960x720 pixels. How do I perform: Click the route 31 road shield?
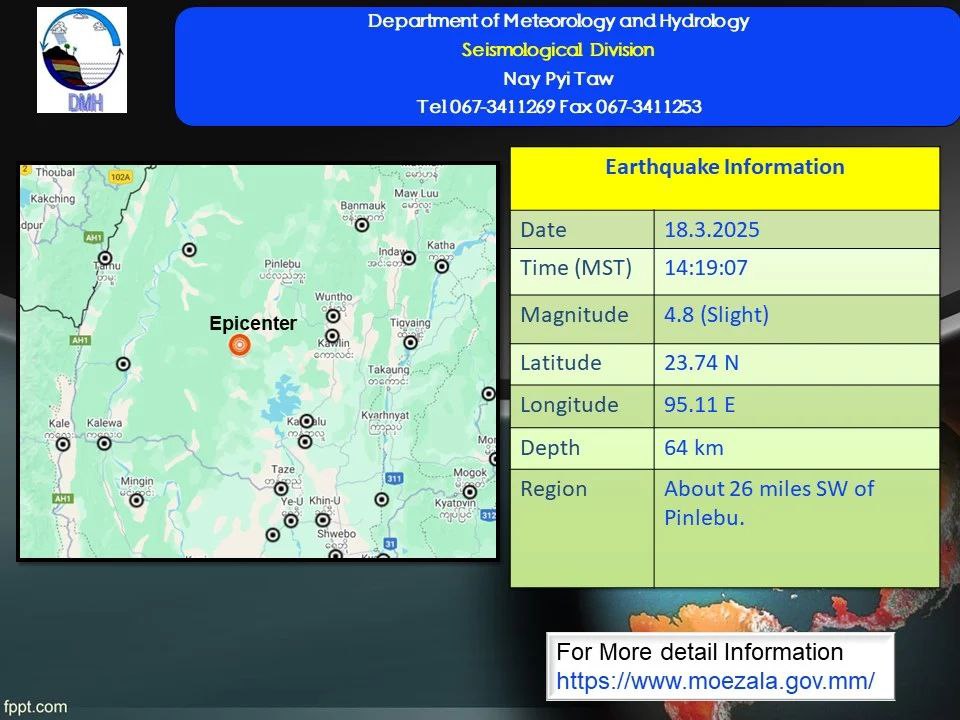pos(390,543)
